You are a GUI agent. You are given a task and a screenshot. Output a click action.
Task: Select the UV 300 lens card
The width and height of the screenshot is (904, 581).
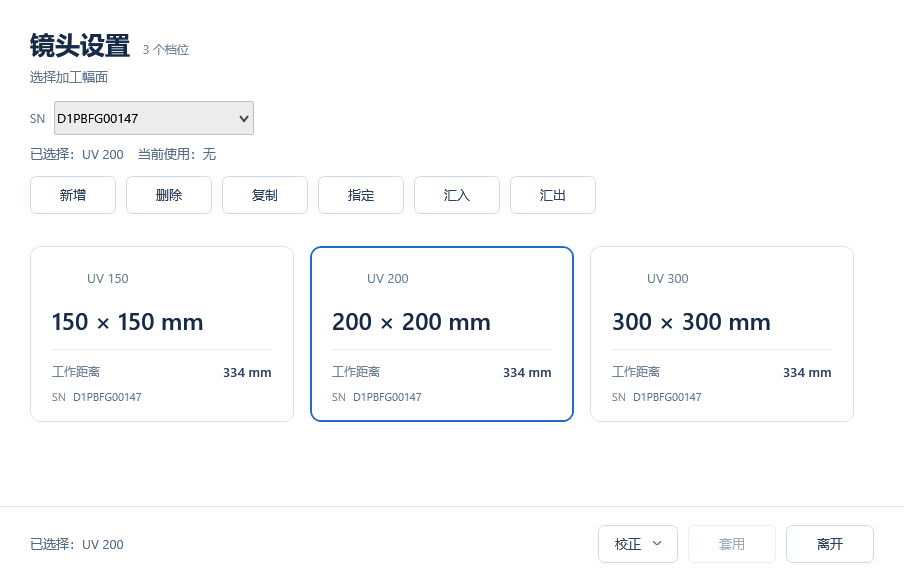(x=722, y=334)
